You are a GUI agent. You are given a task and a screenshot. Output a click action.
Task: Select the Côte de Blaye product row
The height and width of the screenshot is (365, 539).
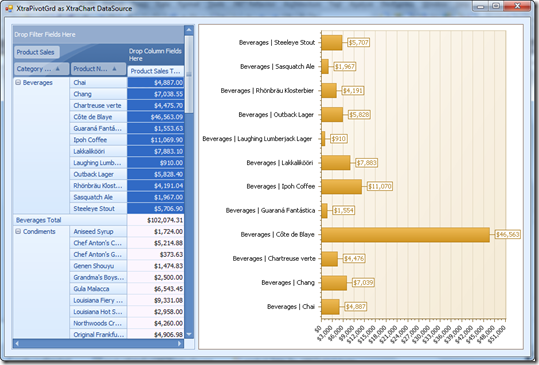98,117
